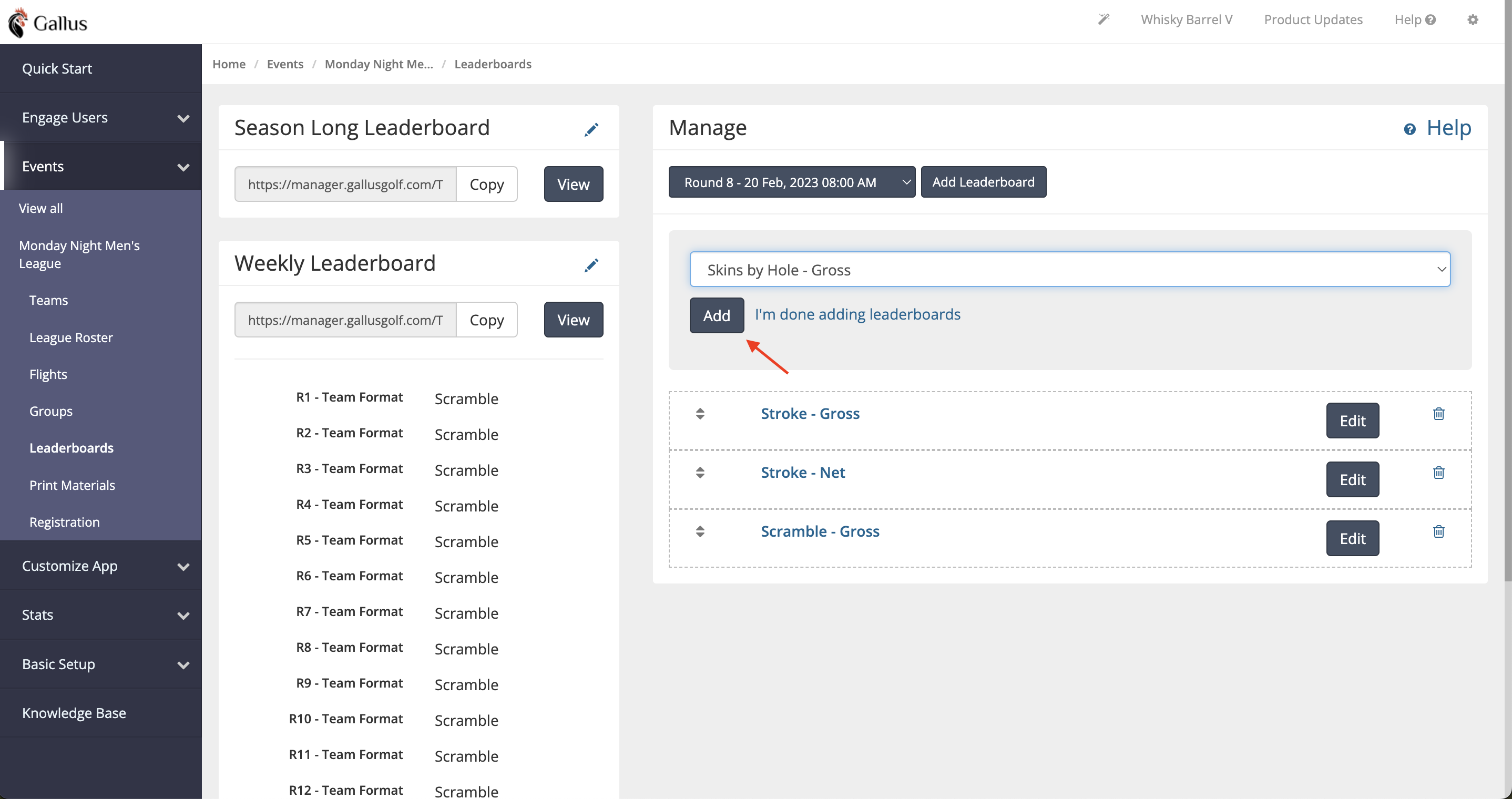Open Groups in sidebar
Viewport: 1512px width, 799px height.
(50, 411)
